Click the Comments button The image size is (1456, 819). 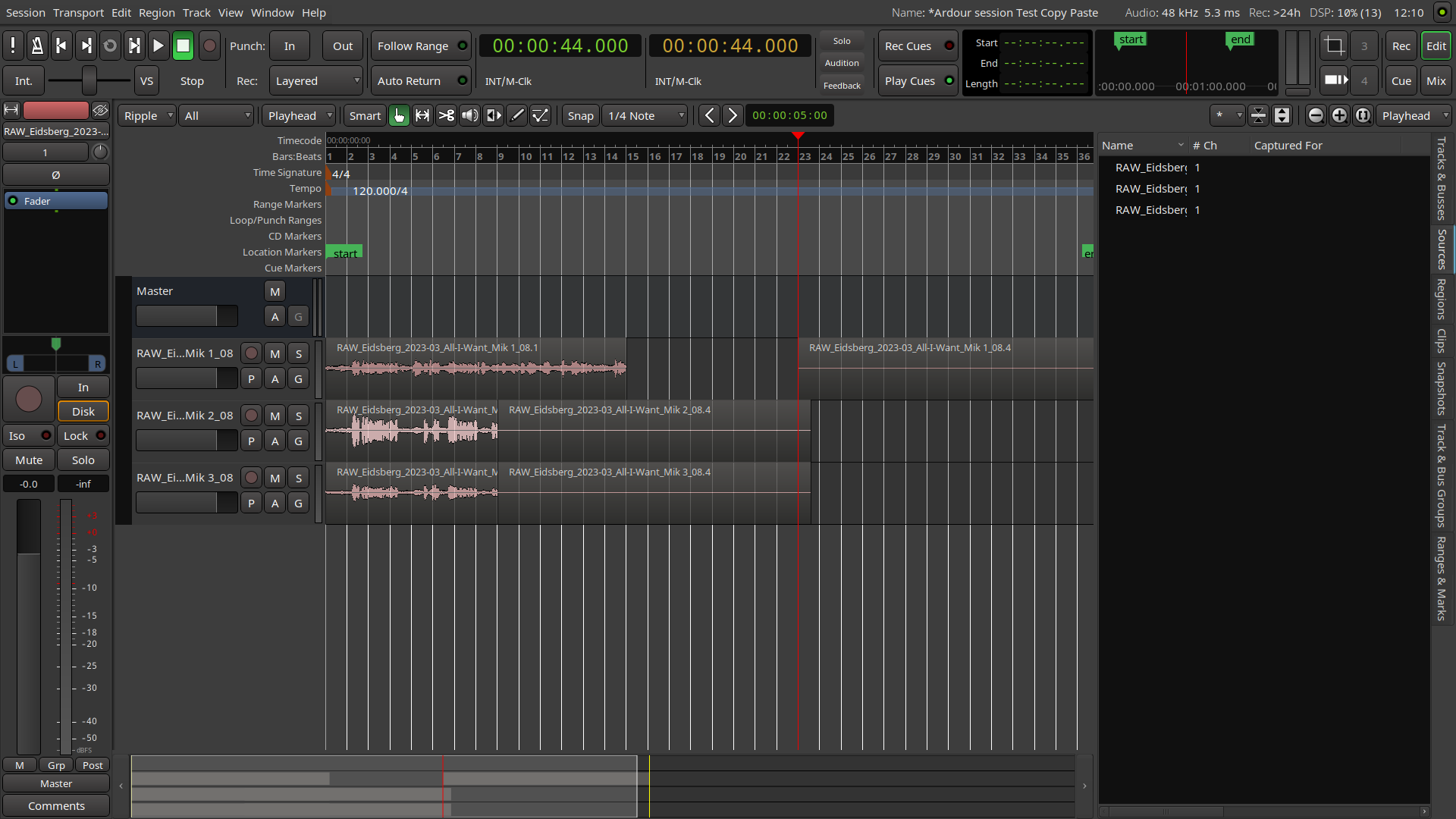click(56, 805)
